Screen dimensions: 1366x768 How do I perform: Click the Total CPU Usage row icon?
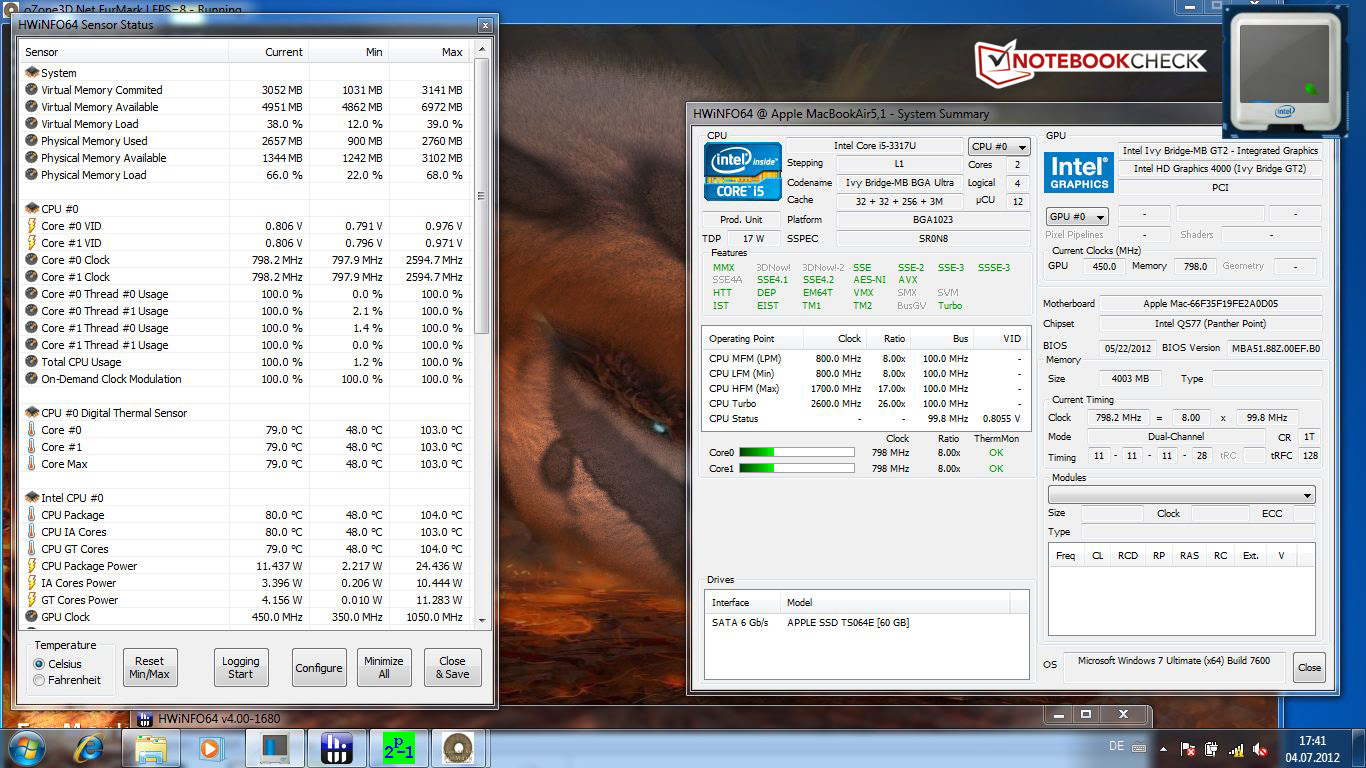click(32, 362)
